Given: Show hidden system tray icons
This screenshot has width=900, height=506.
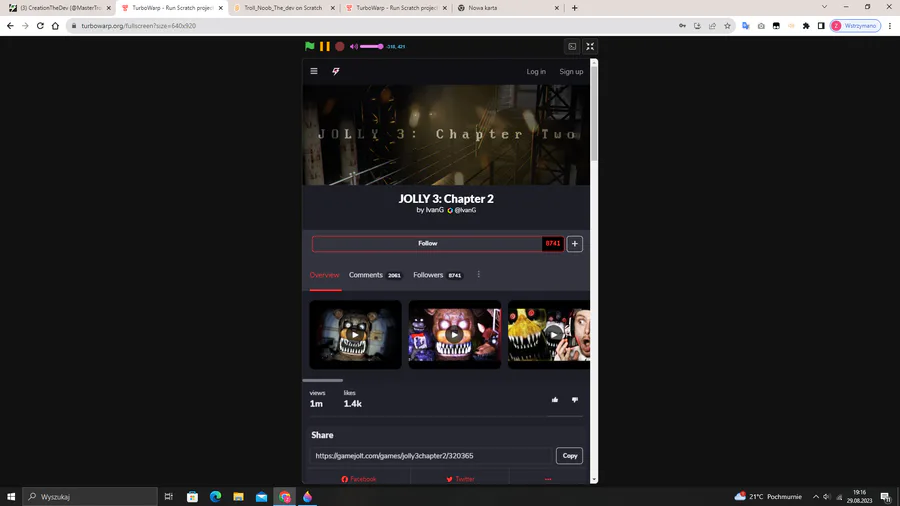Looking at the screenshot, I should coord(816,496).
